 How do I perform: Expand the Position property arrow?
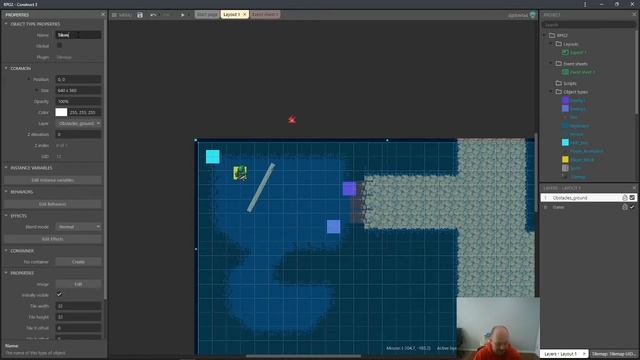coord(29,79)
